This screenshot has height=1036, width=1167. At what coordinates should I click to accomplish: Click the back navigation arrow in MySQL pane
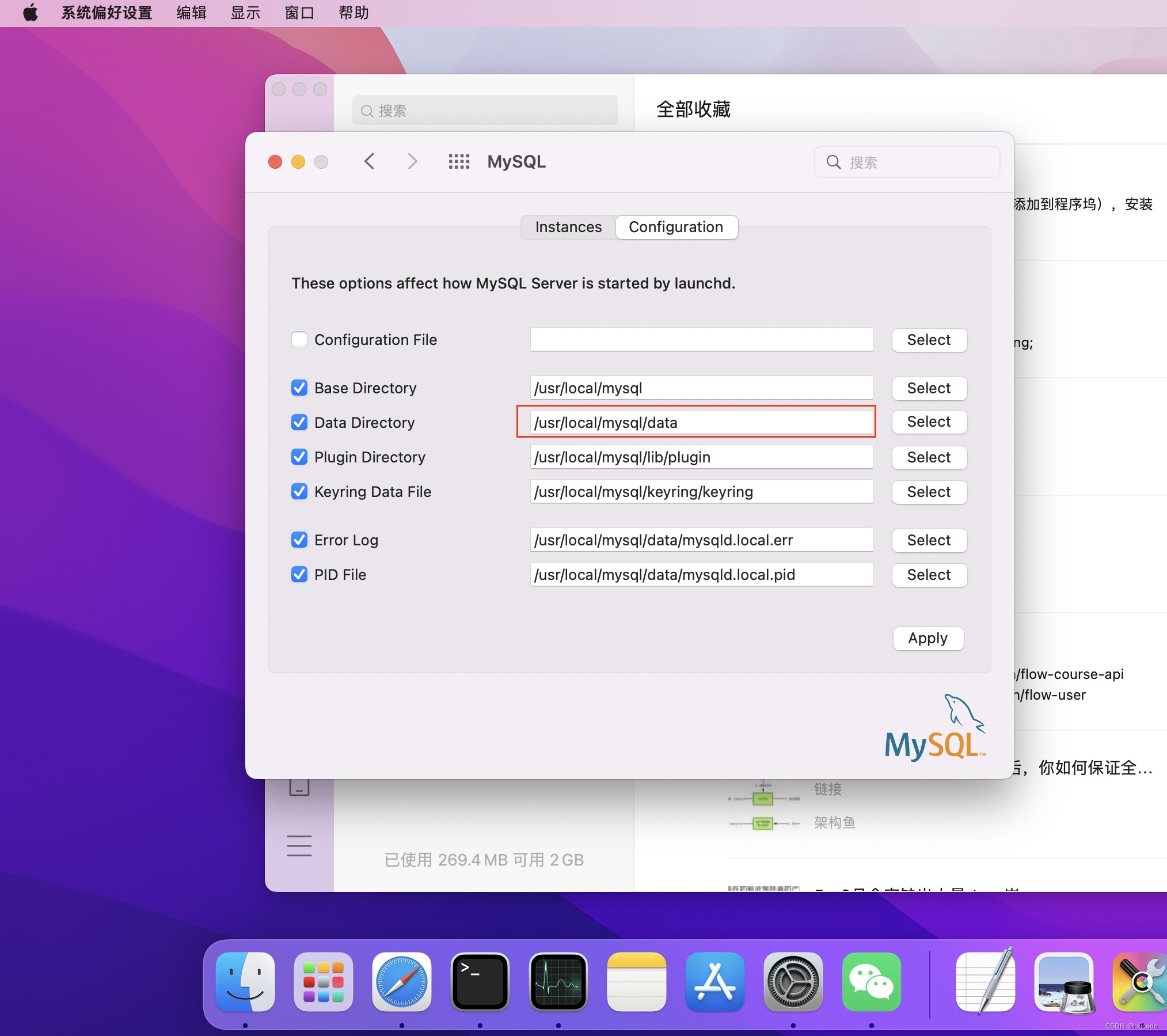[370, 162]
